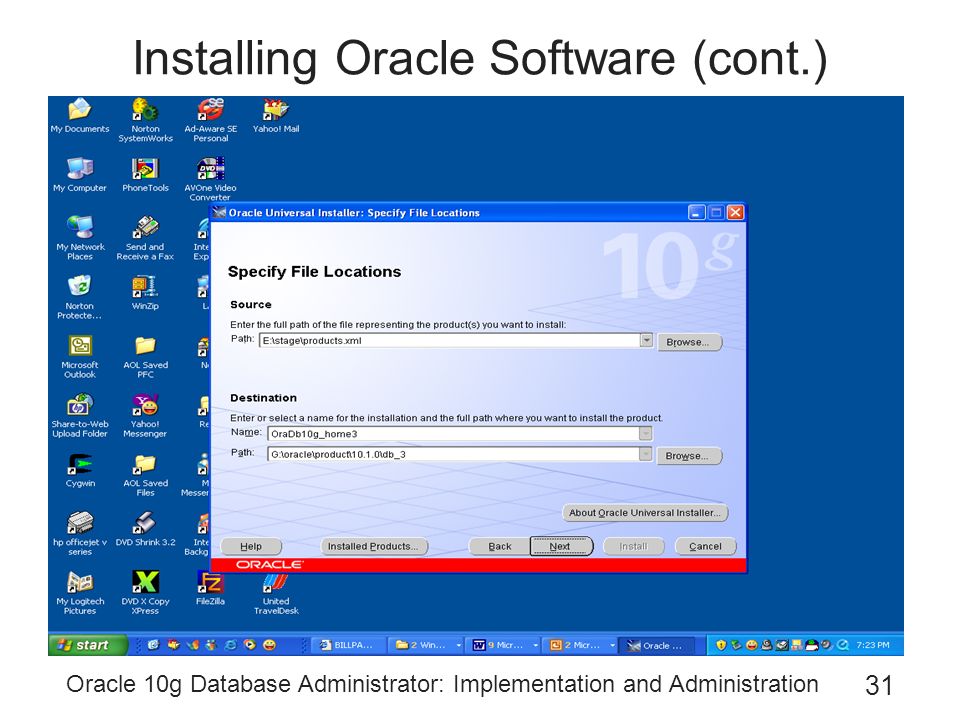
Task: Open My Logitech Pictures icon
Action: [x=80, y=593]
